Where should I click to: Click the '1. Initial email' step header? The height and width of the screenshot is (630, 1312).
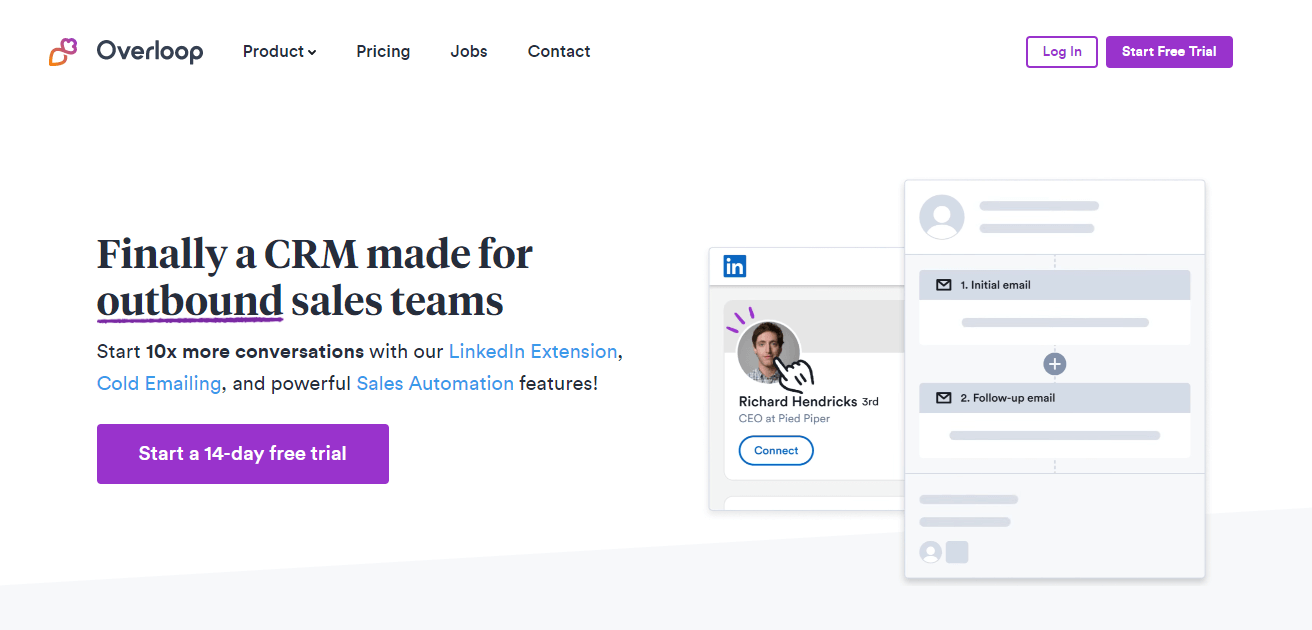point(1055,285)
